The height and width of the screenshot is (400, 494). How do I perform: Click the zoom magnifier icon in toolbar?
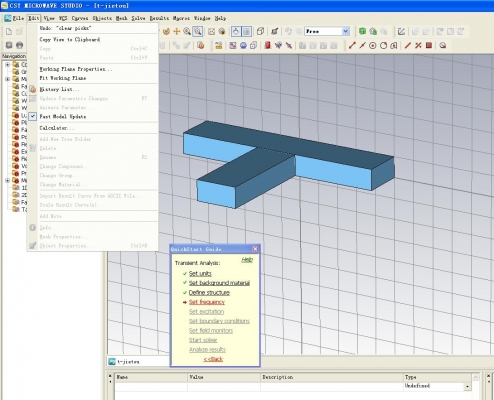[187, 31]
